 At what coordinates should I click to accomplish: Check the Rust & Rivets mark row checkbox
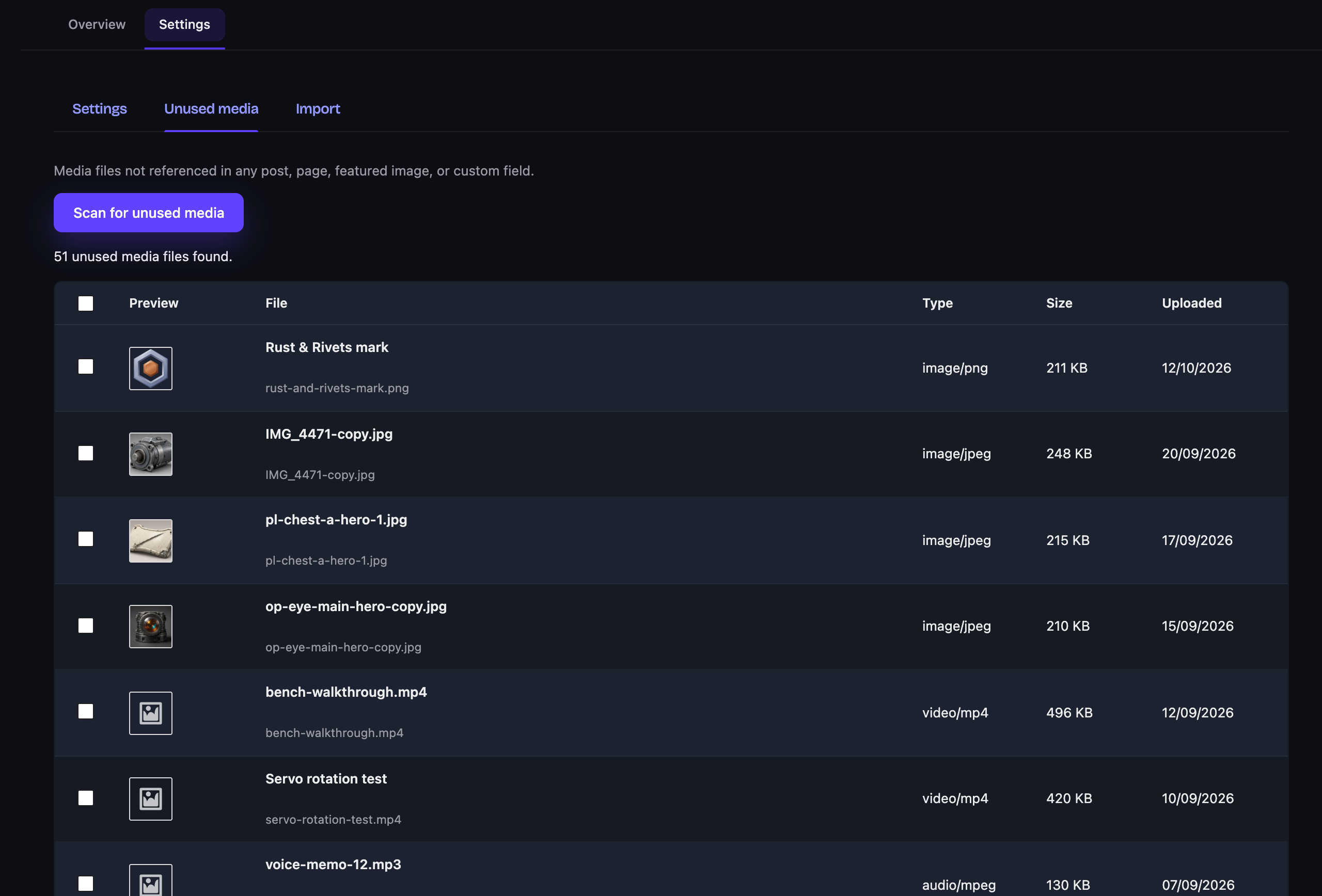pyautogui.click(x=86, y=366)
